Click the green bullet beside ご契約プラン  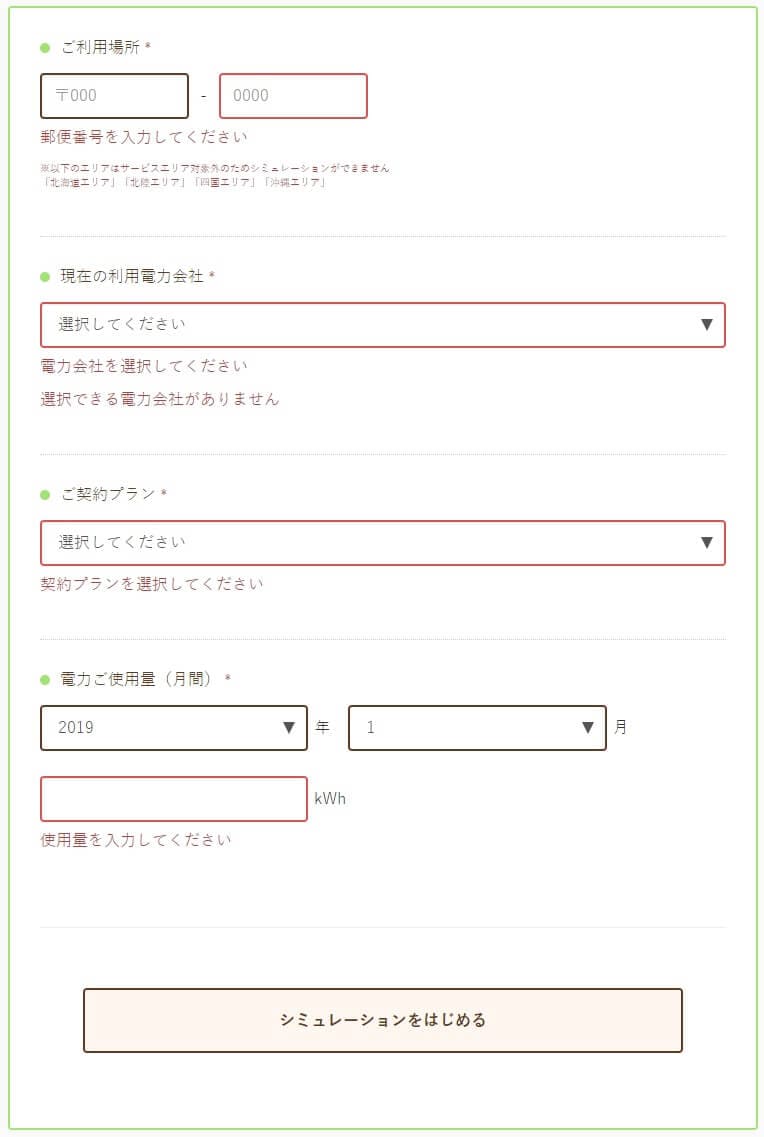coord(45,495)
